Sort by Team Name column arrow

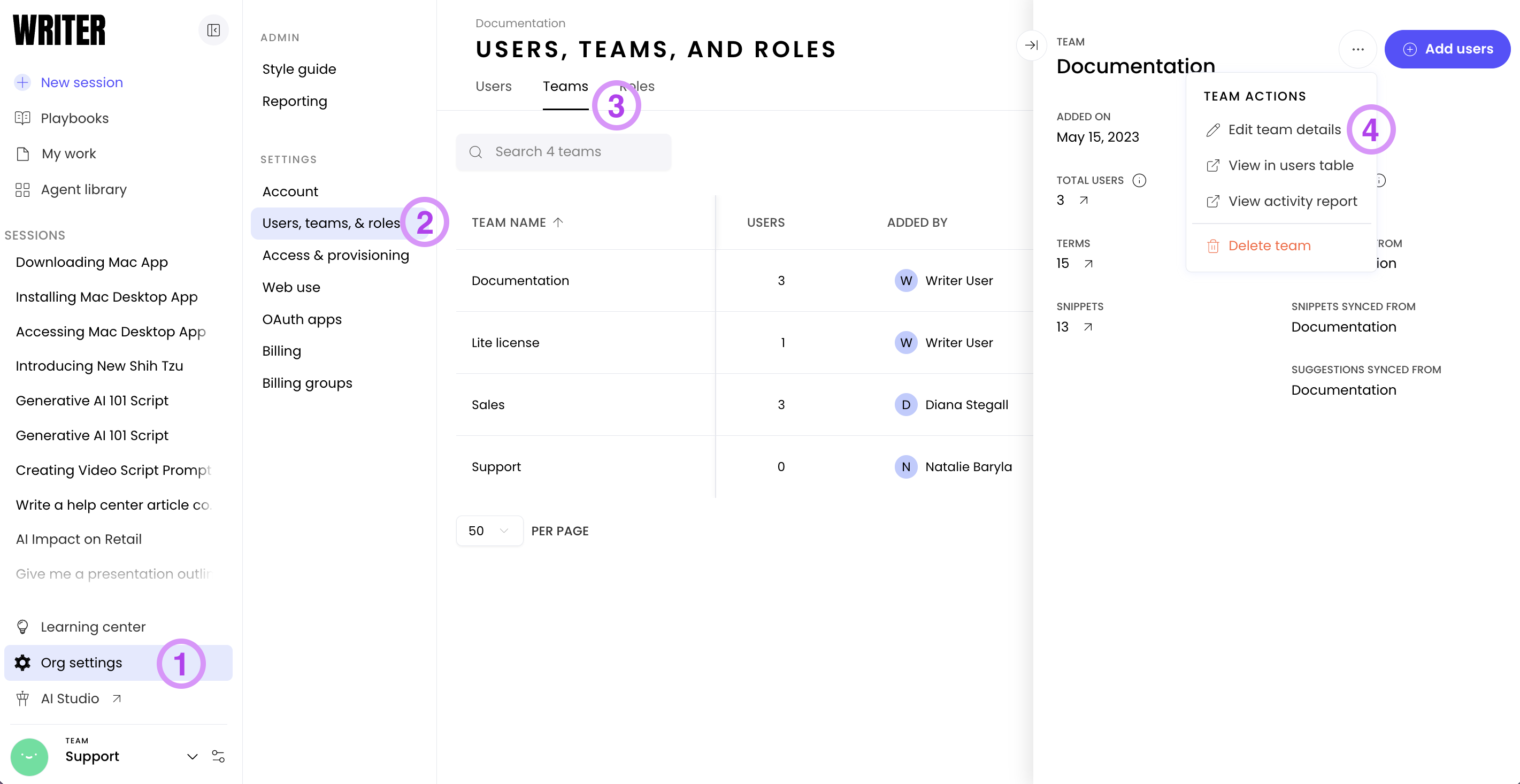[558, 222]
